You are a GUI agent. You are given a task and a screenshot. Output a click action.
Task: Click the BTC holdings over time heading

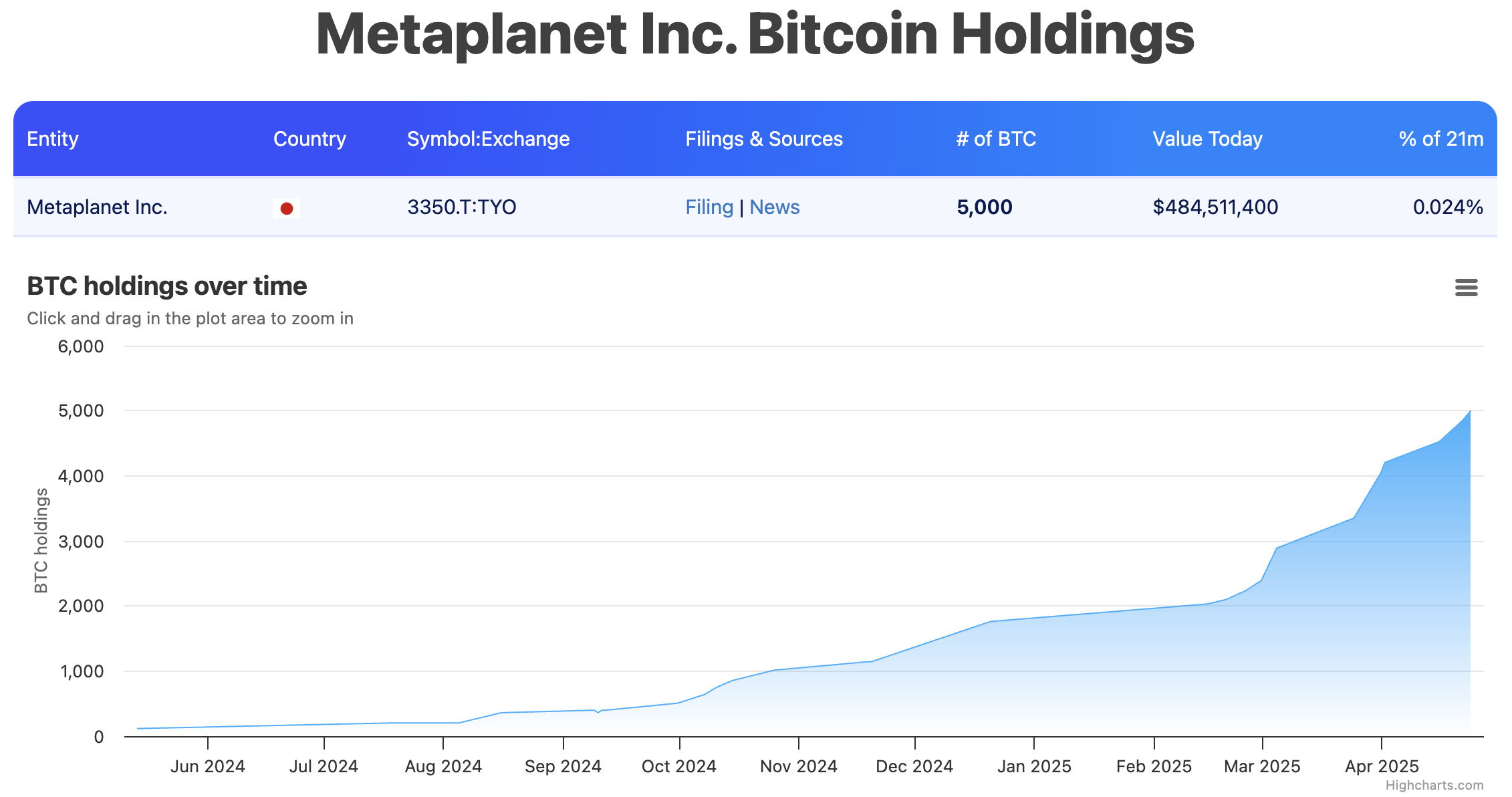pos(166,286)
